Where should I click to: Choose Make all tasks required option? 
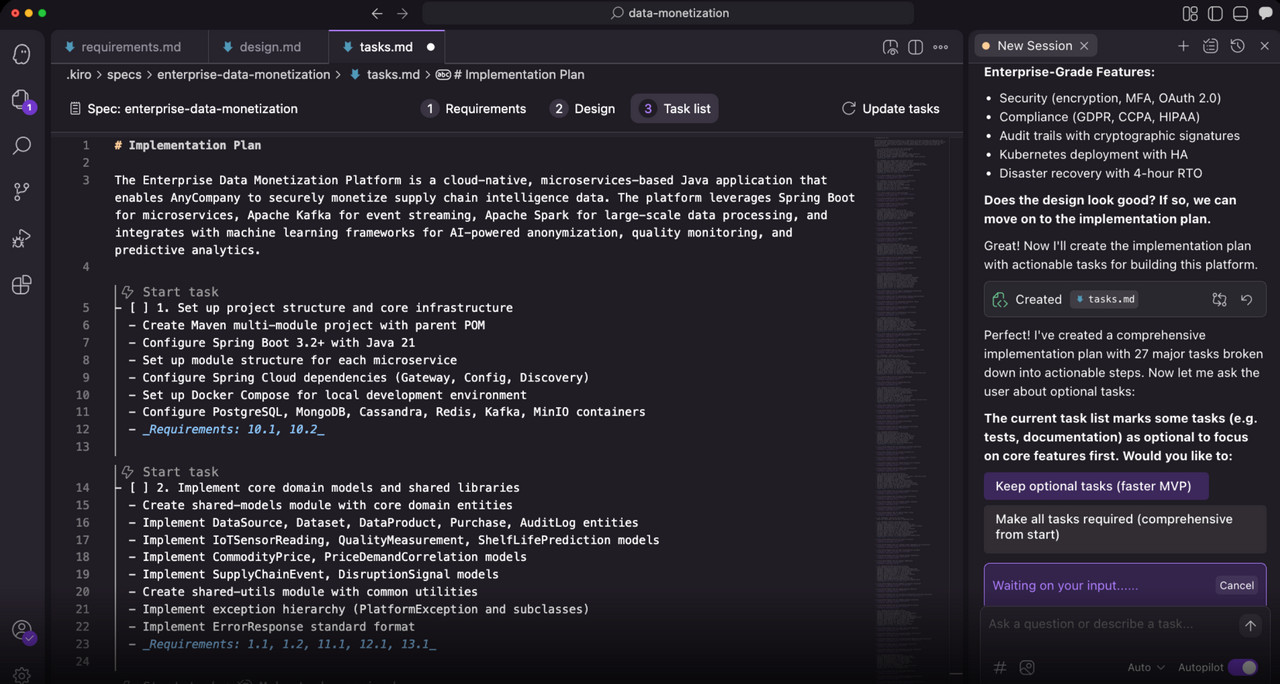click(x=1125, y=527)
